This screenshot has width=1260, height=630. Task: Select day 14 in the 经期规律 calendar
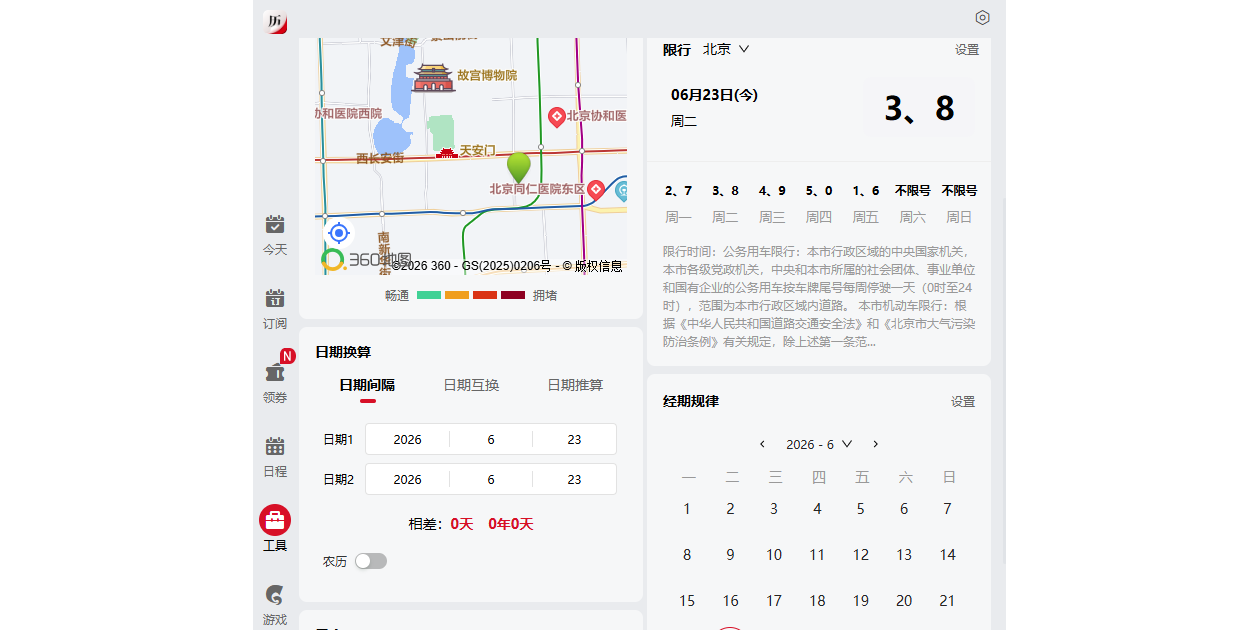(947, 555)
